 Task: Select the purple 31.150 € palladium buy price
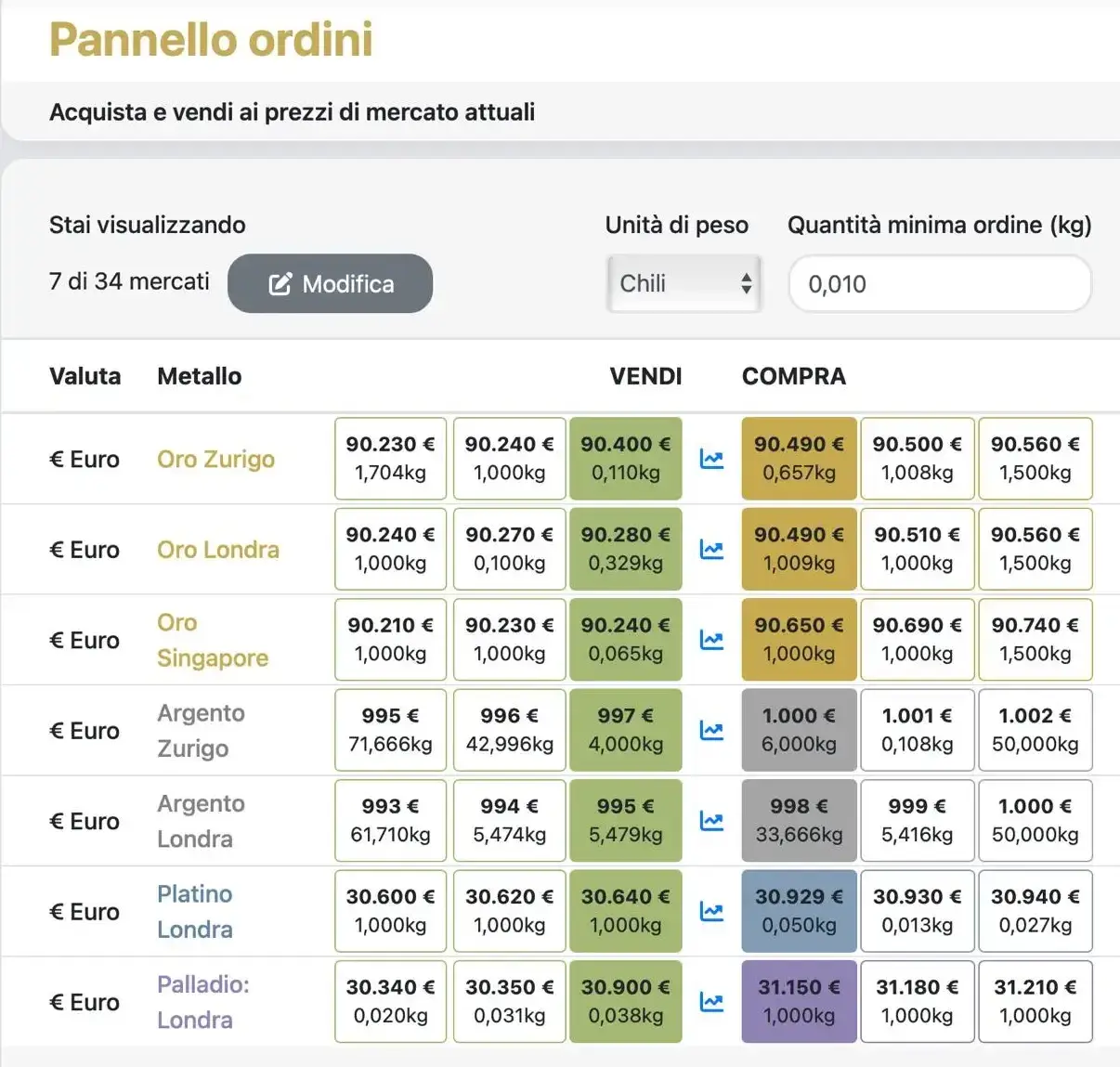coord(799,1002)
